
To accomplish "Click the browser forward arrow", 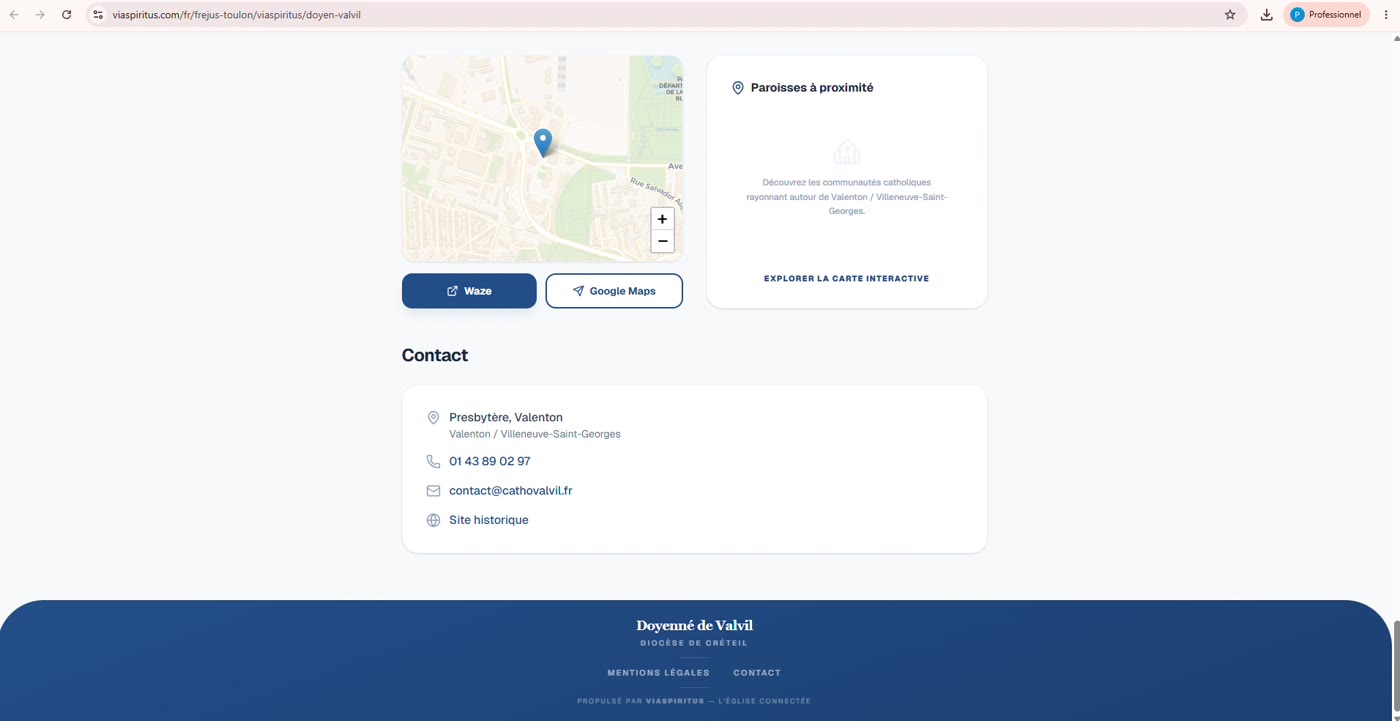I will 40,15.
